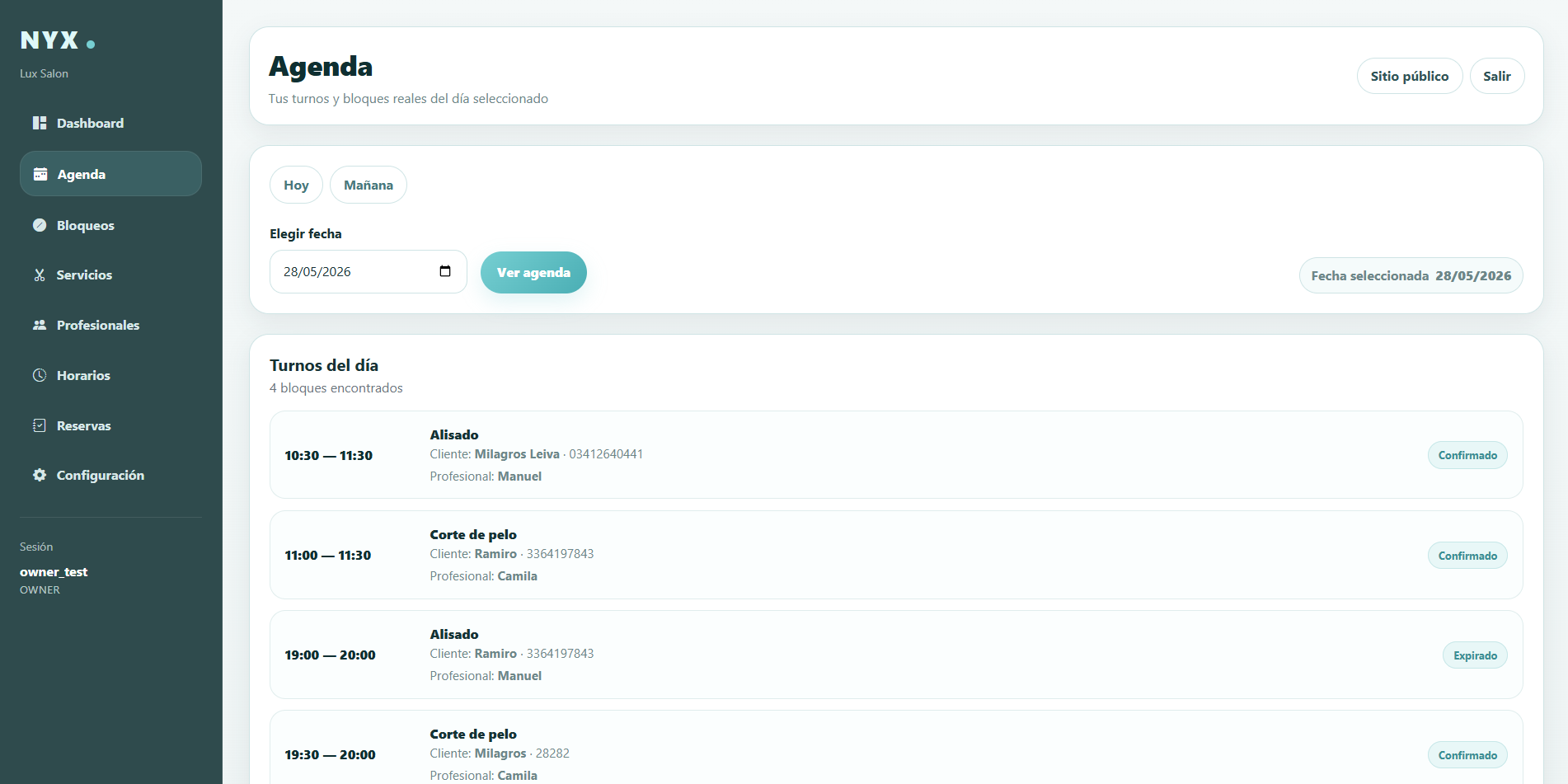Click the Reservas checklist icon

click(40, 425)
